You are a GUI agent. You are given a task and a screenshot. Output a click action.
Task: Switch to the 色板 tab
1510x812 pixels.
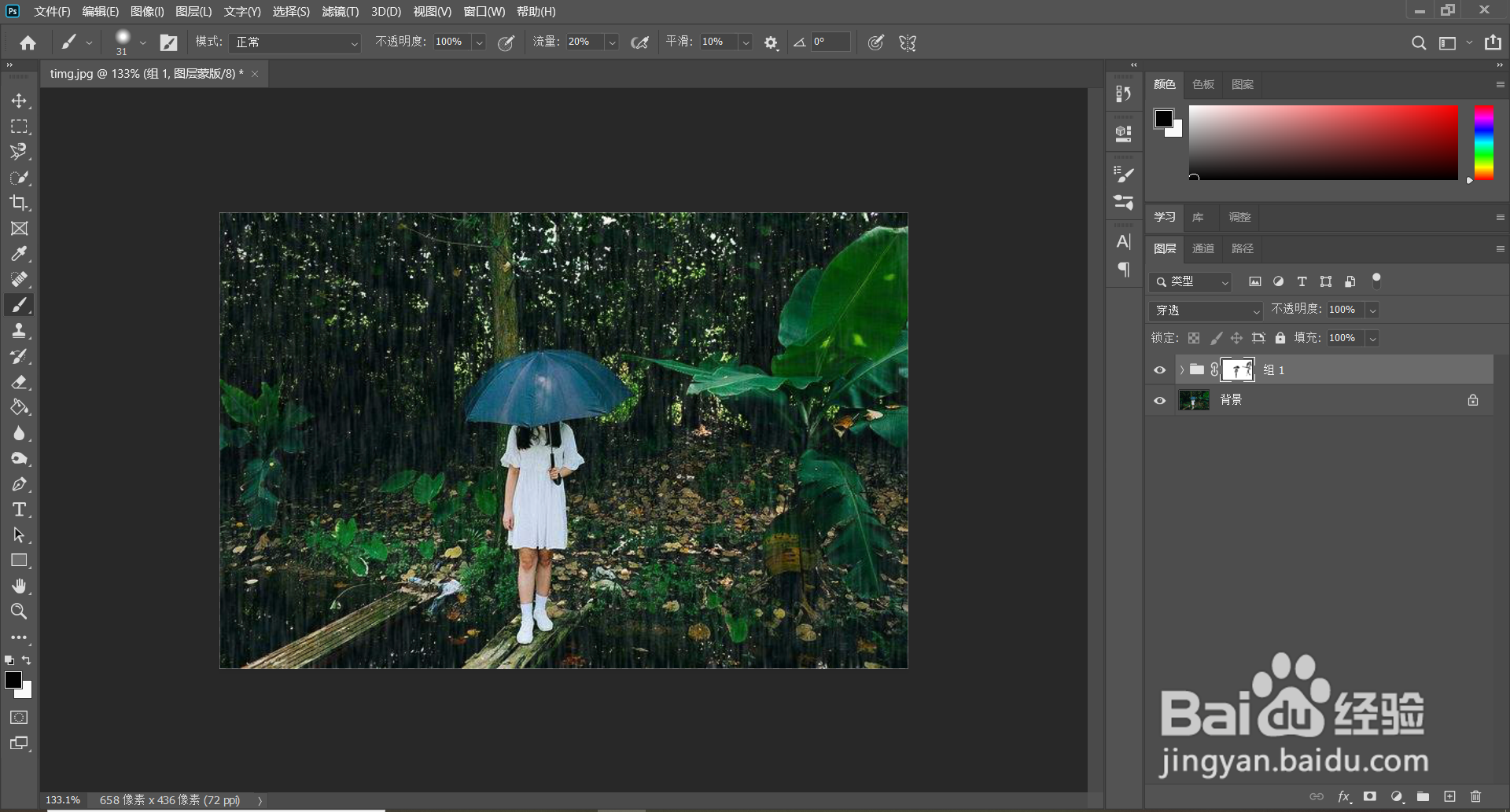click(1203, 84)
